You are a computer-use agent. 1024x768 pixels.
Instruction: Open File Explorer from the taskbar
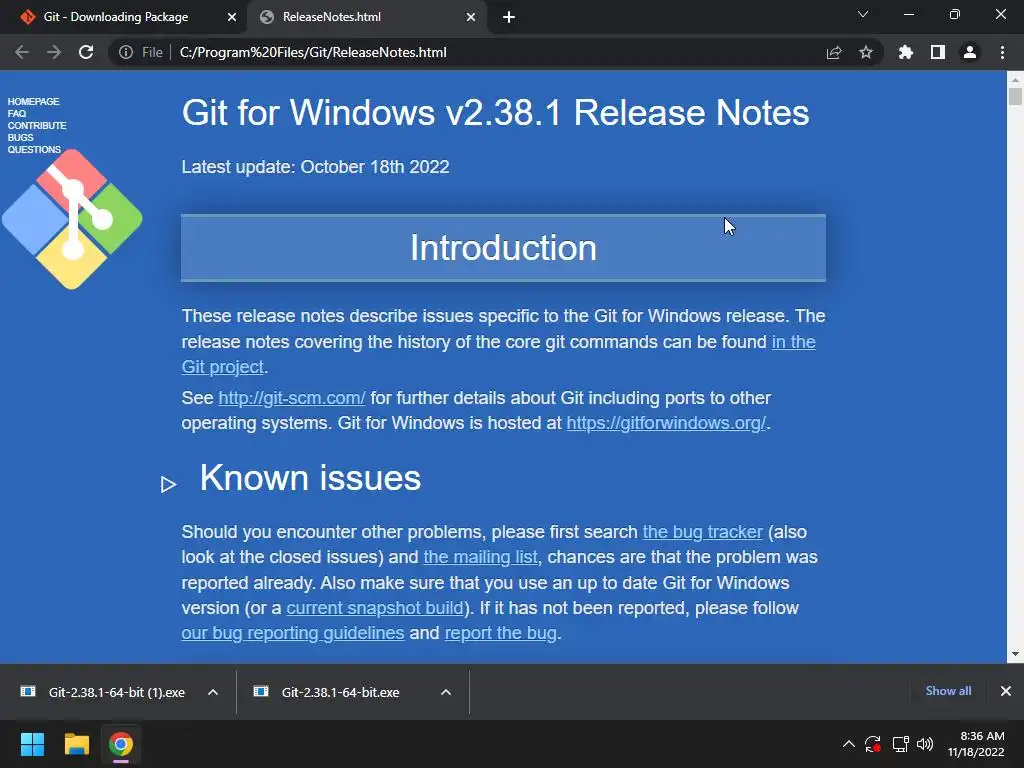point(76,744)
